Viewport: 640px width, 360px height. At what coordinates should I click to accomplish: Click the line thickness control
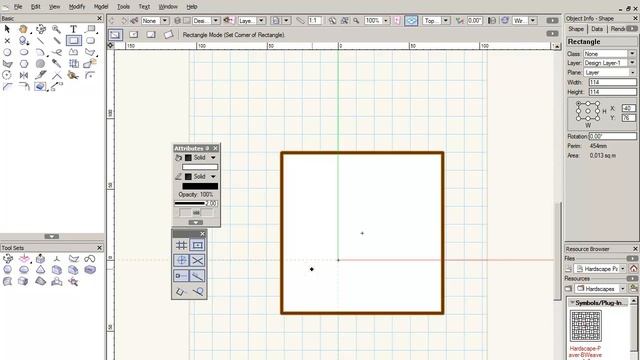[x=196, y=203]
